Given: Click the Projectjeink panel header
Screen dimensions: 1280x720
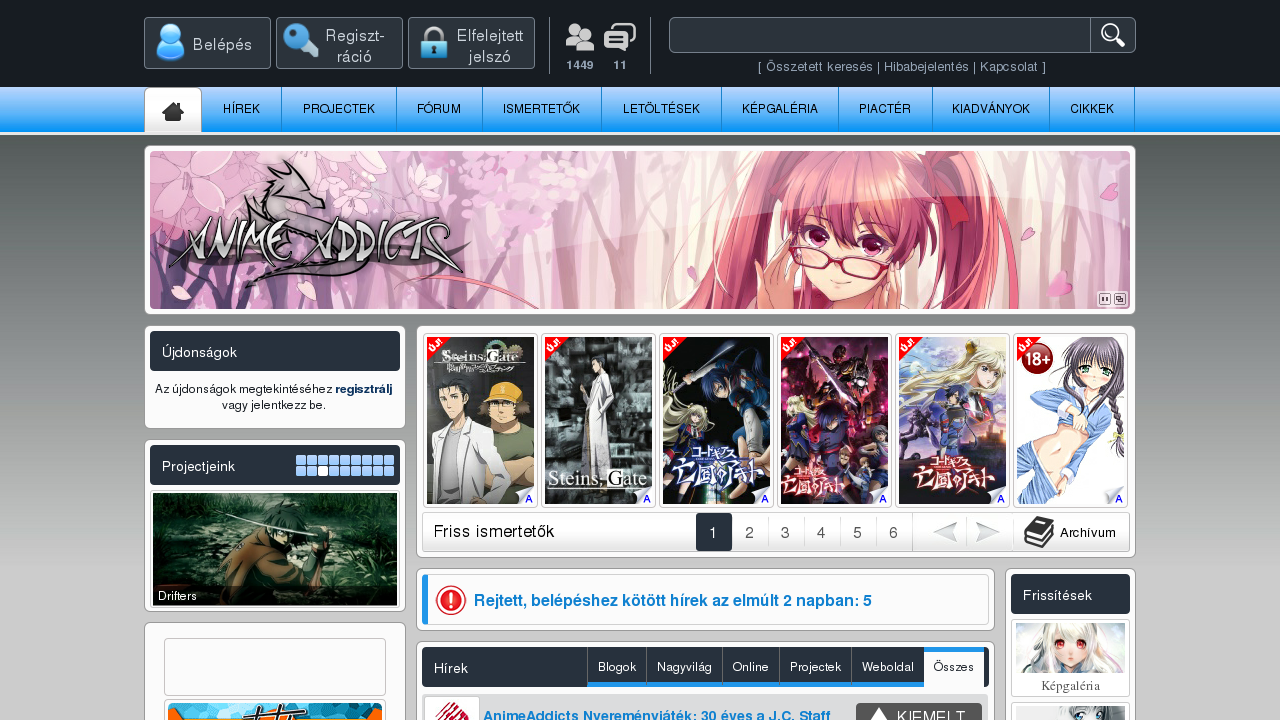Looking at the screenshot, I should [275, 465].
